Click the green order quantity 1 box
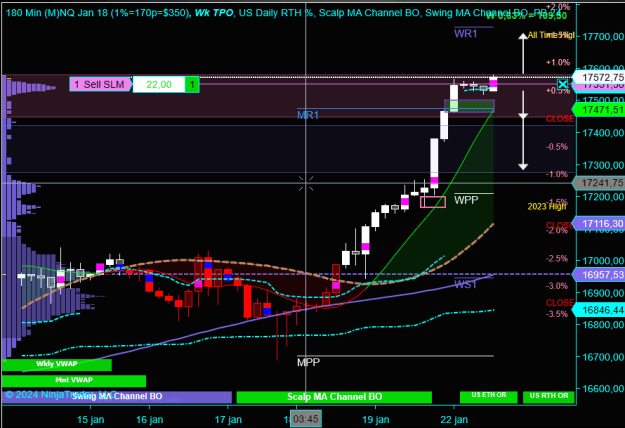This screenshot has width=625, height=428. coord(192,84)
